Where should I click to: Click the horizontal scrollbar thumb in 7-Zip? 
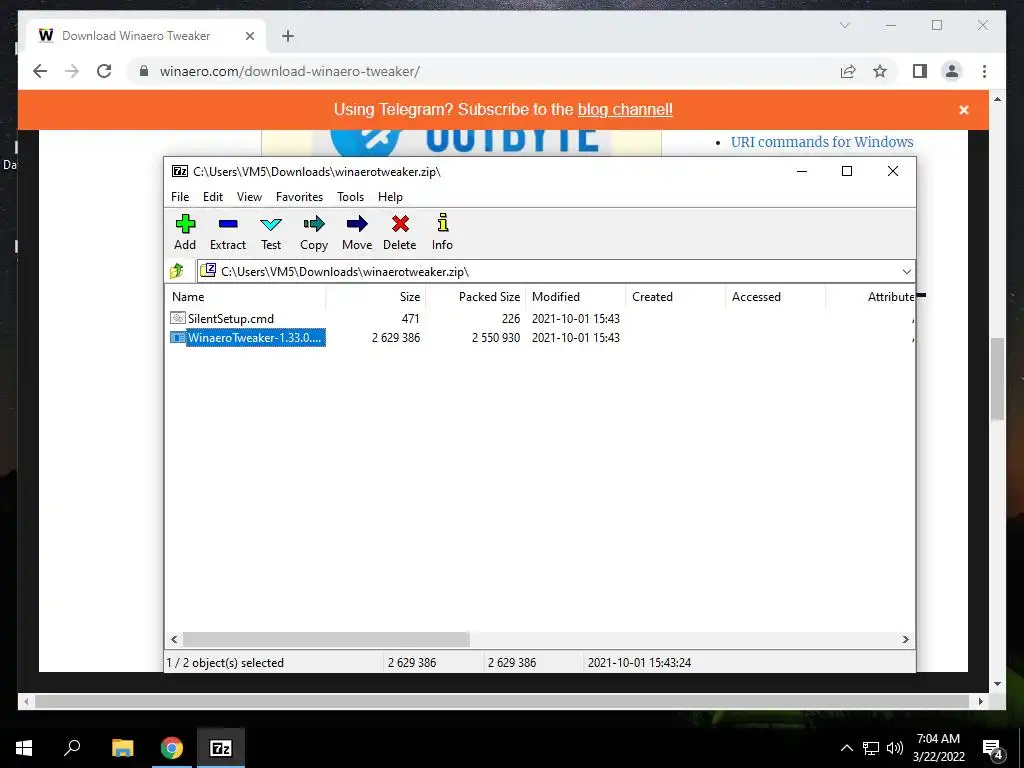pyautogui.click(x=326, y=639)
